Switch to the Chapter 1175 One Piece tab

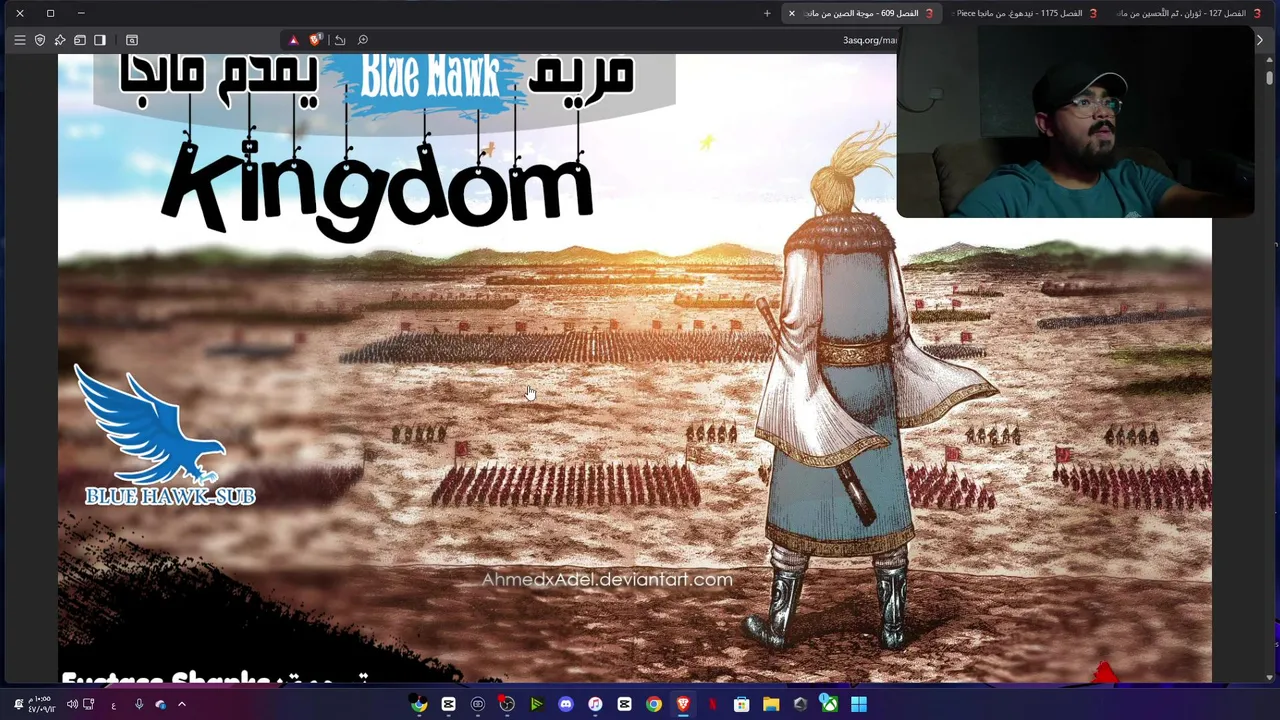click(x=1025, y=13)
